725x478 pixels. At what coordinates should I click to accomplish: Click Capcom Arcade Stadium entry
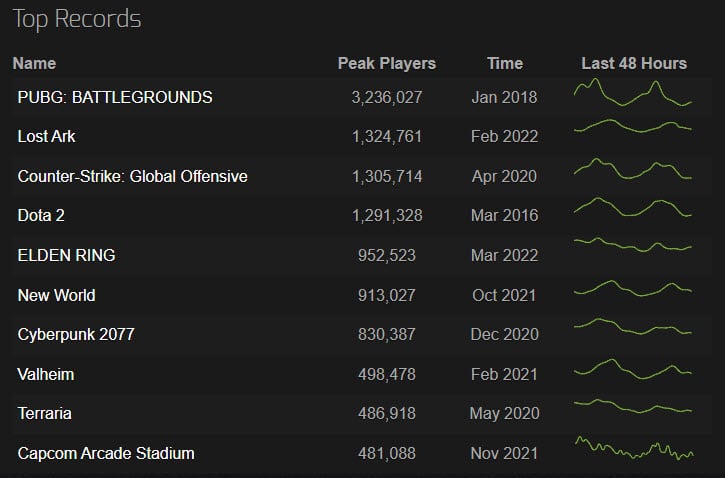click(106, 453)
